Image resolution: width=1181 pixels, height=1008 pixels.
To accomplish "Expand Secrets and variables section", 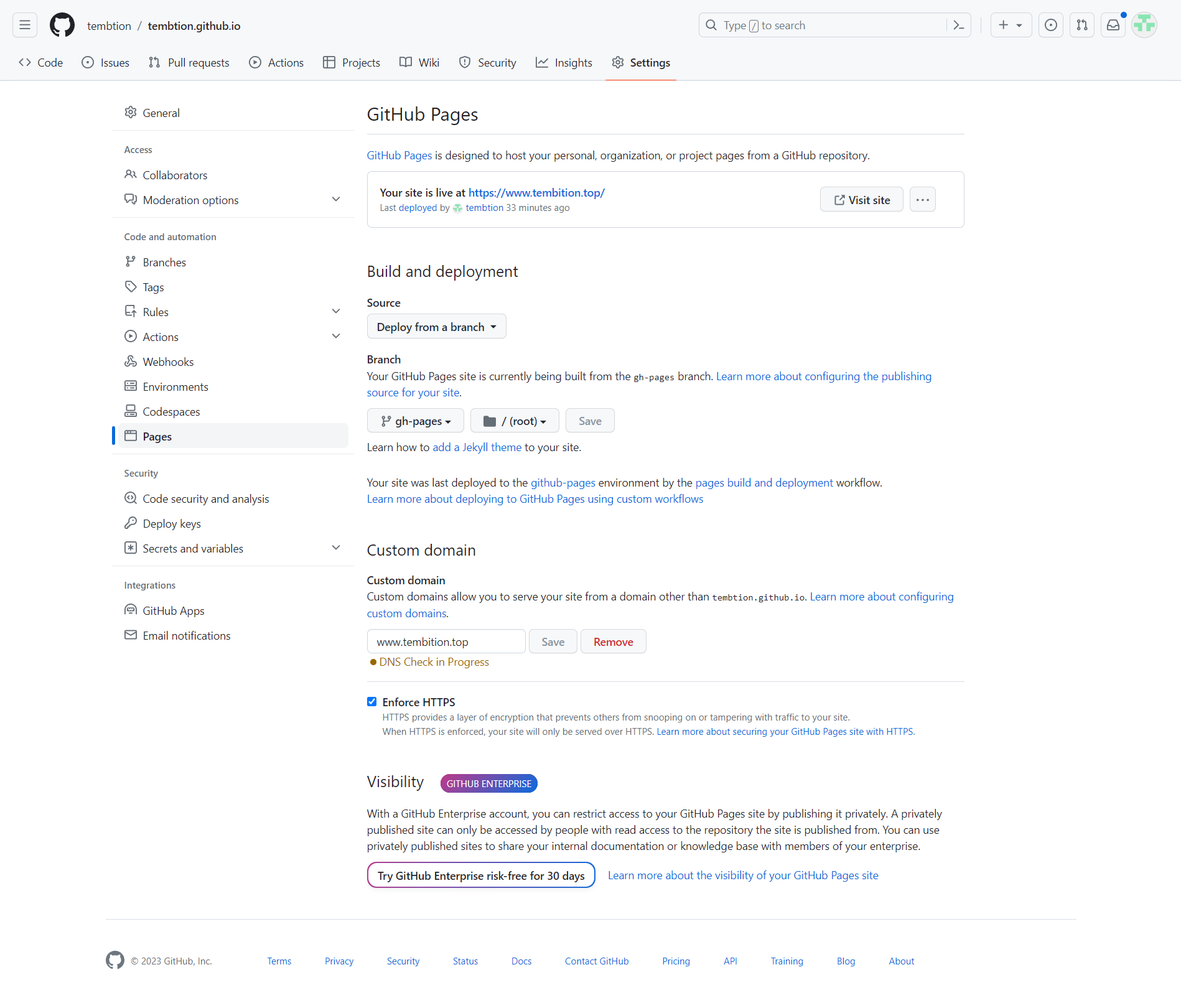I will click(336, 548).
